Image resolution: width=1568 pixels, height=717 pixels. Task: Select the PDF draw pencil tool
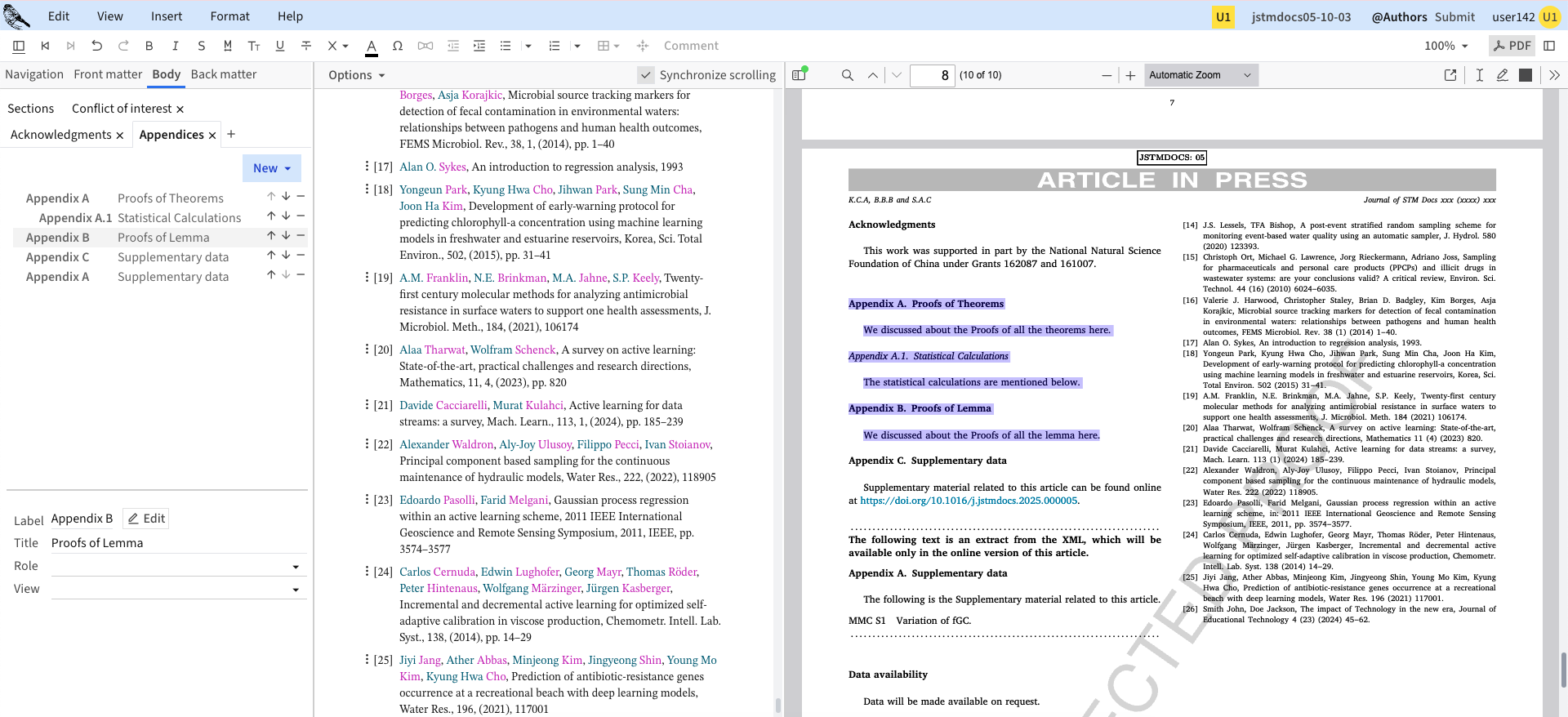pyautogui.click(x=1502, y=75)
